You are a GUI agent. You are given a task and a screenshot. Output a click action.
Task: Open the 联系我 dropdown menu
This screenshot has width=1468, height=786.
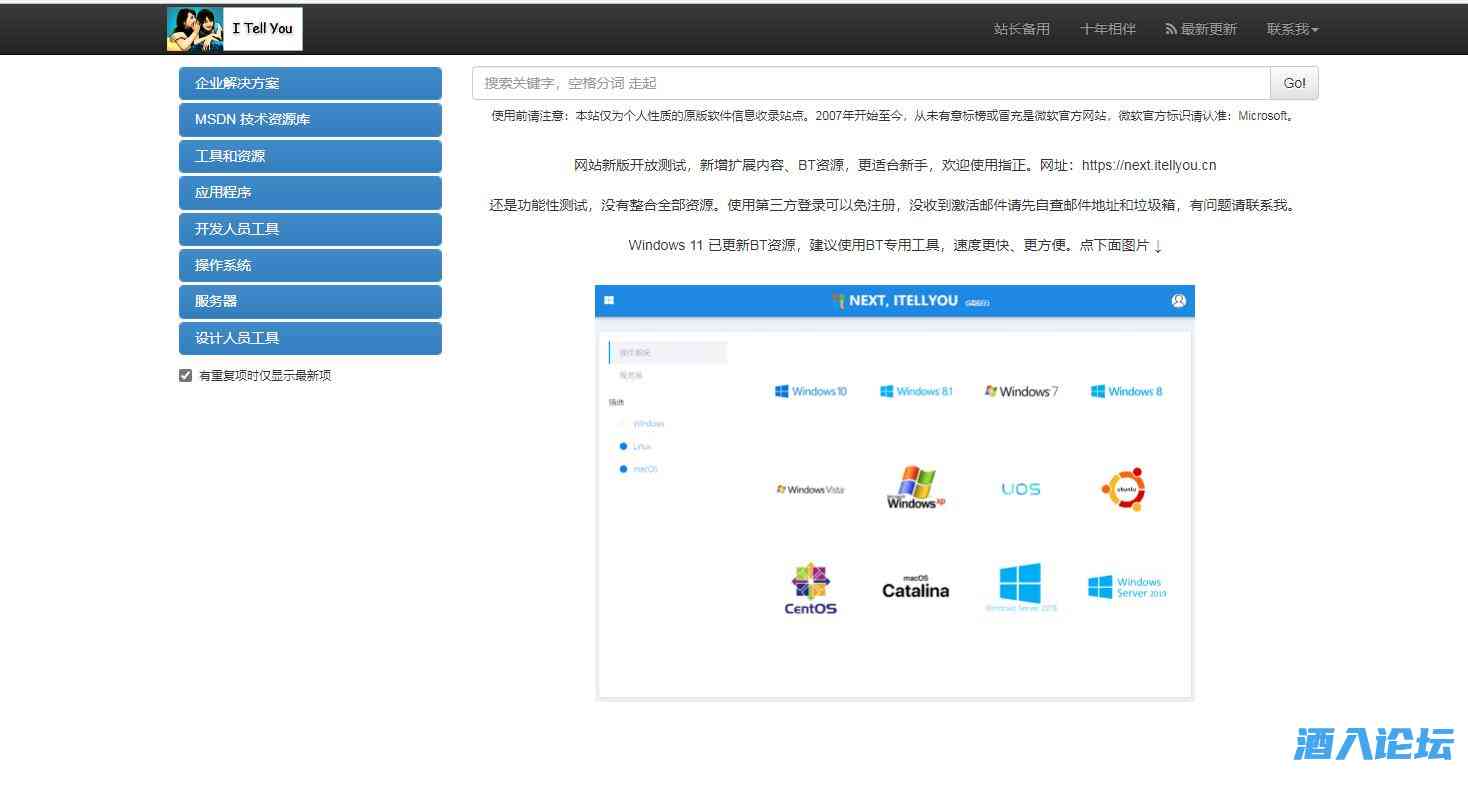pos(1292,29)
